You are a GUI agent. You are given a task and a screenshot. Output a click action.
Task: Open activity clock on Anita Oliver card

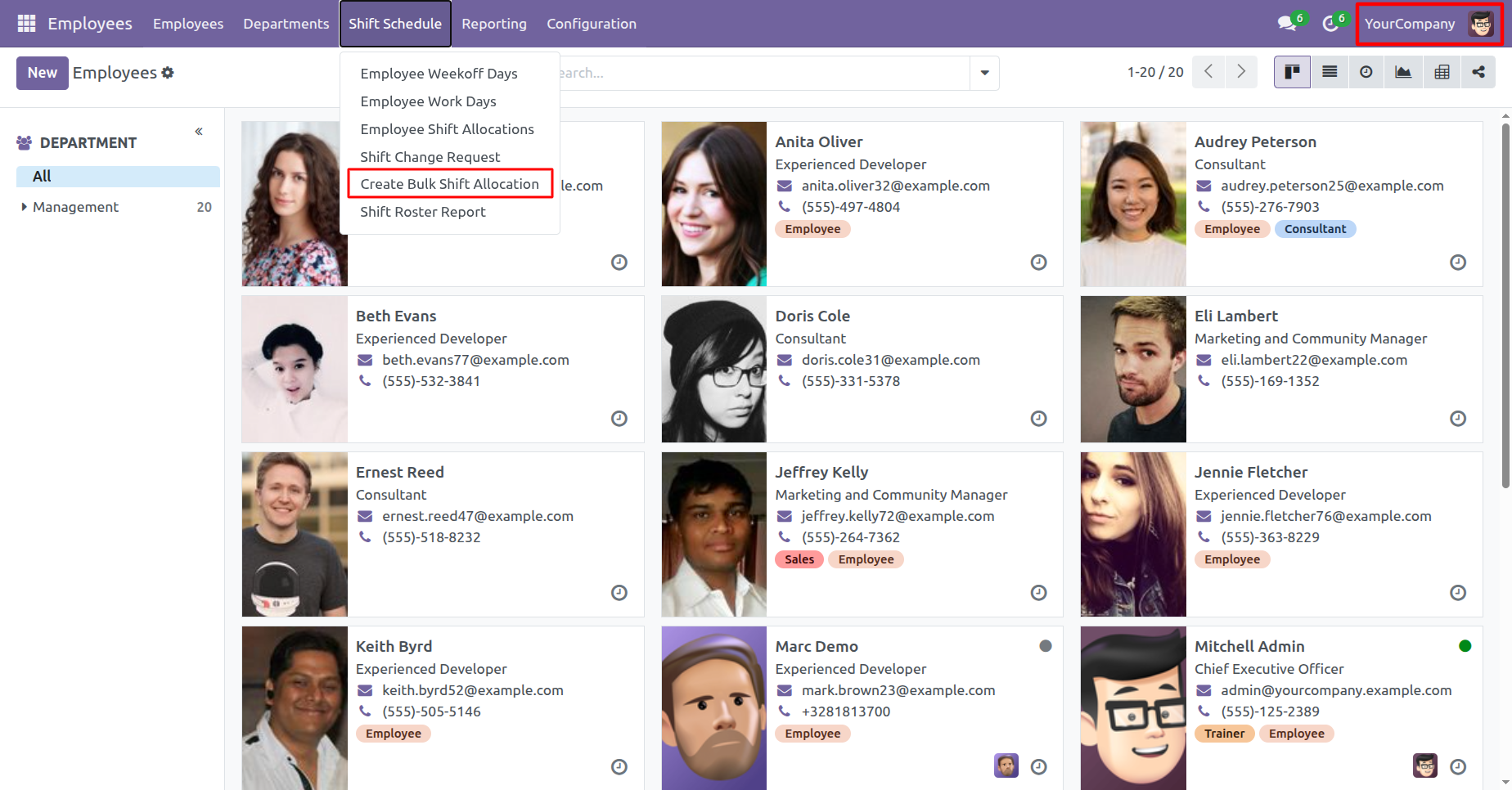(1038, 263)
